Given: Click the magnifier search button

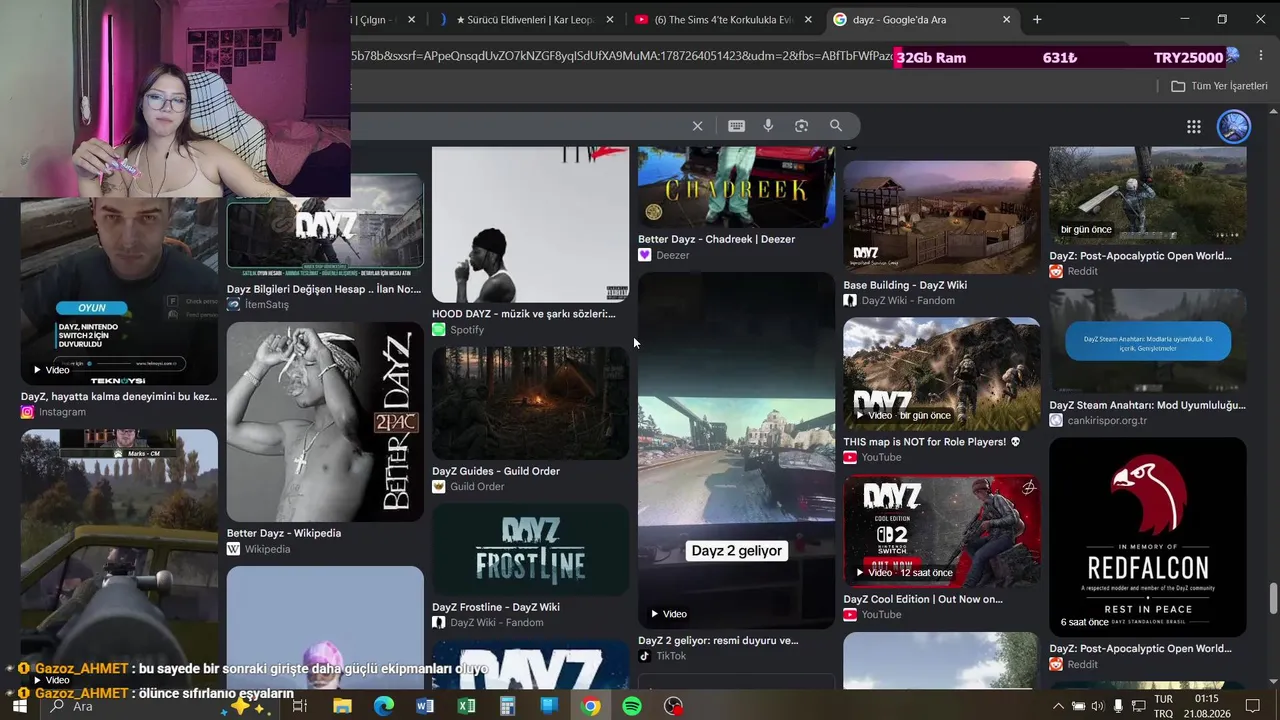Looking at the screenshot, I should pos(835,126).
